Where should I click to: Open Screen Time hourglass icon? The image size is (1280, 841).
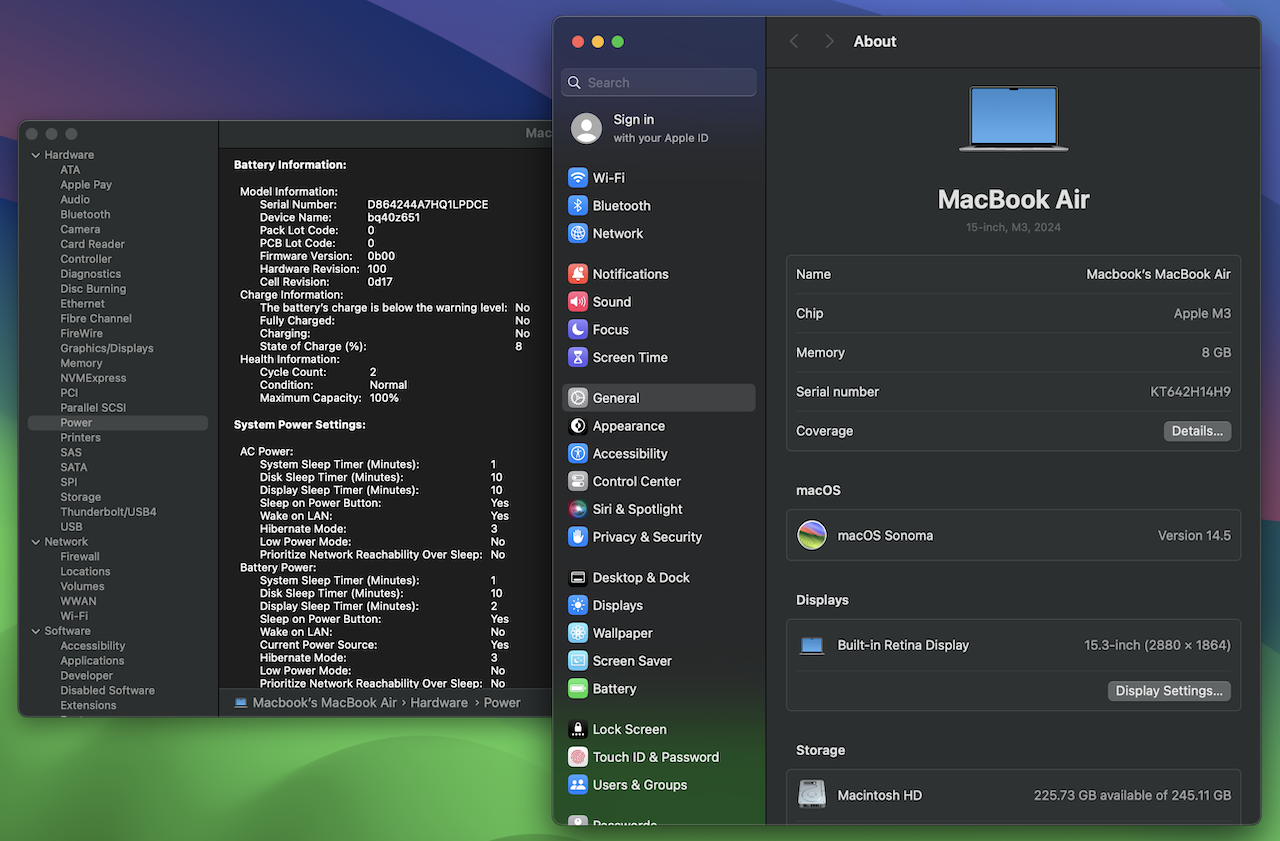pyautogui.click(x=578, y=358)
